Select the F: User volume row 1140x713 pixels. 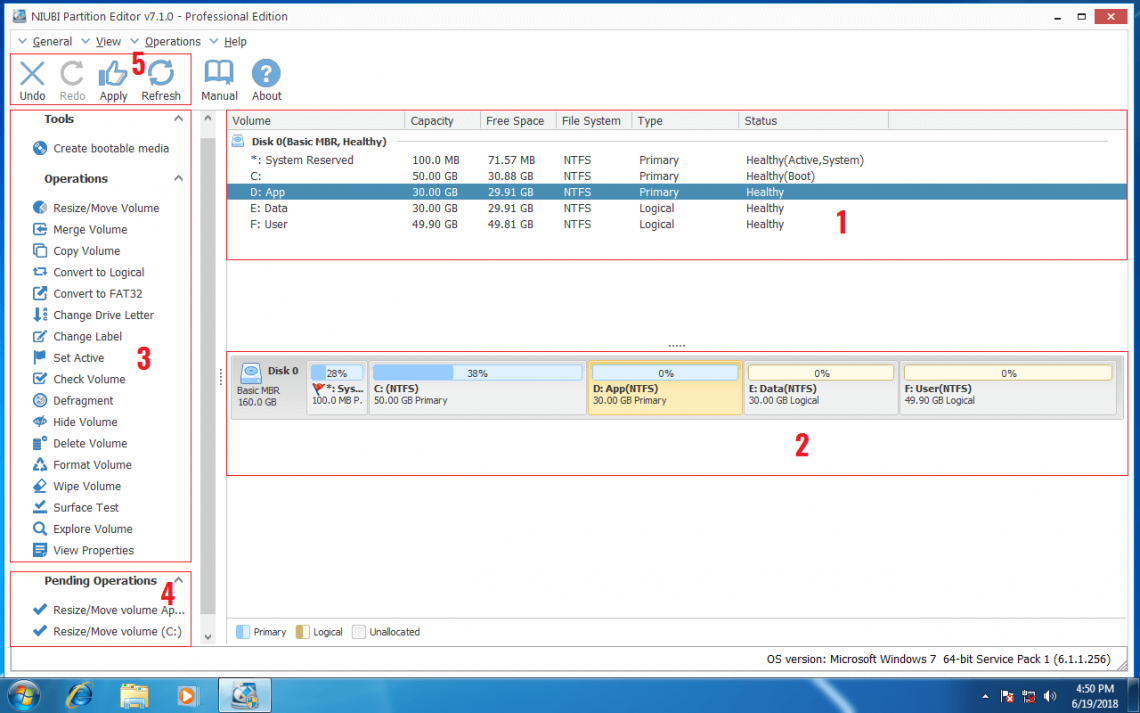coord(676,224)
